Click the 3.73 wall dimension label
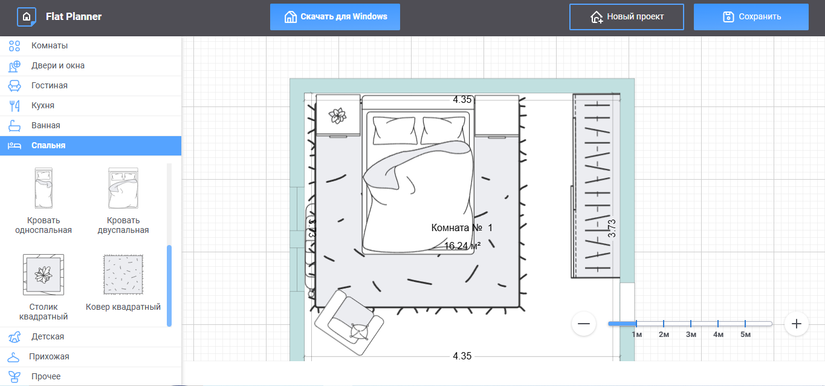This screenshot has width=825, height=386. point(612,229)
